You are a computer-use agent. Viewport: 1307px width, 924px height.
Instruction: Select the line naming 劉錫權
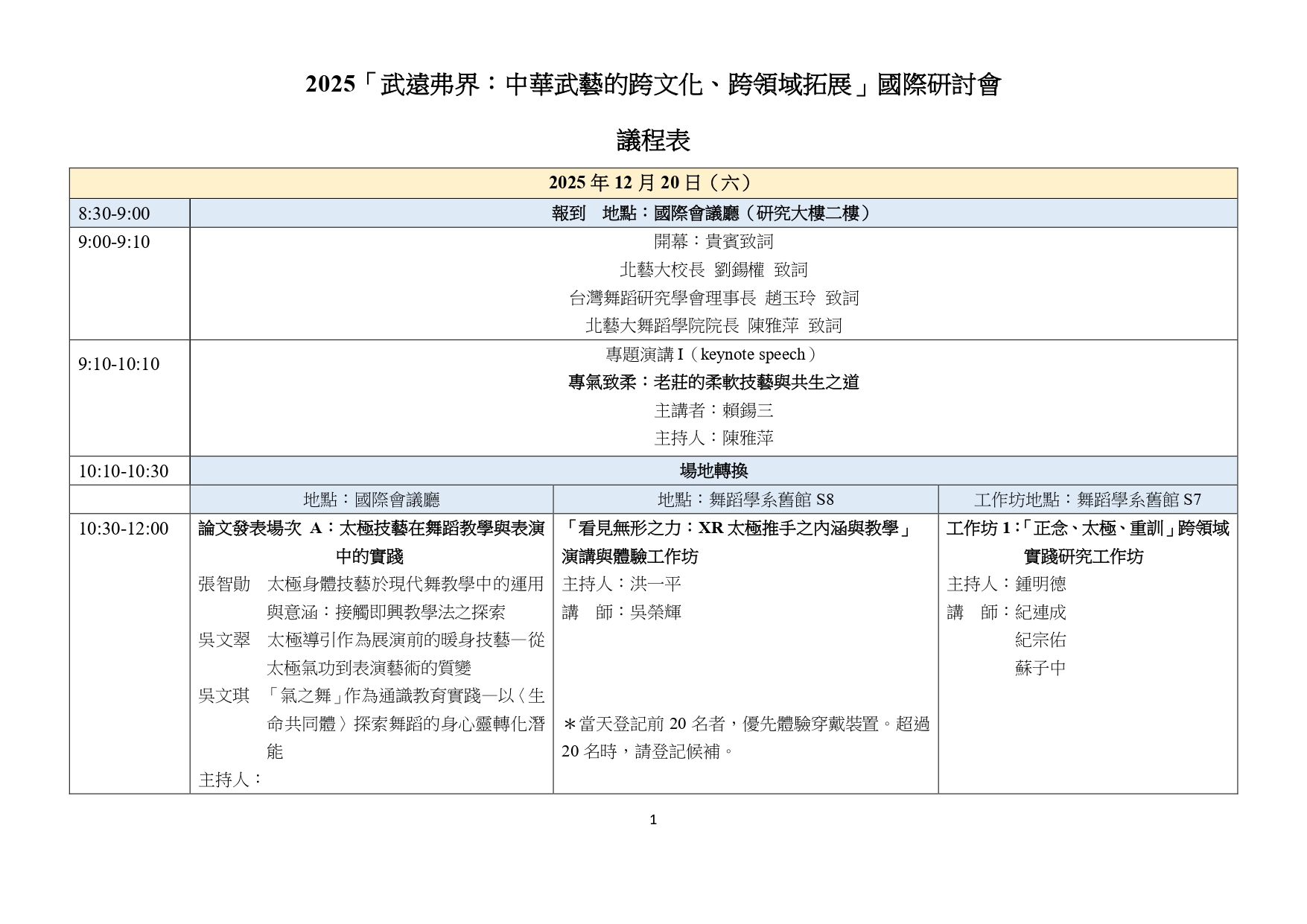(x=713, y=270)
